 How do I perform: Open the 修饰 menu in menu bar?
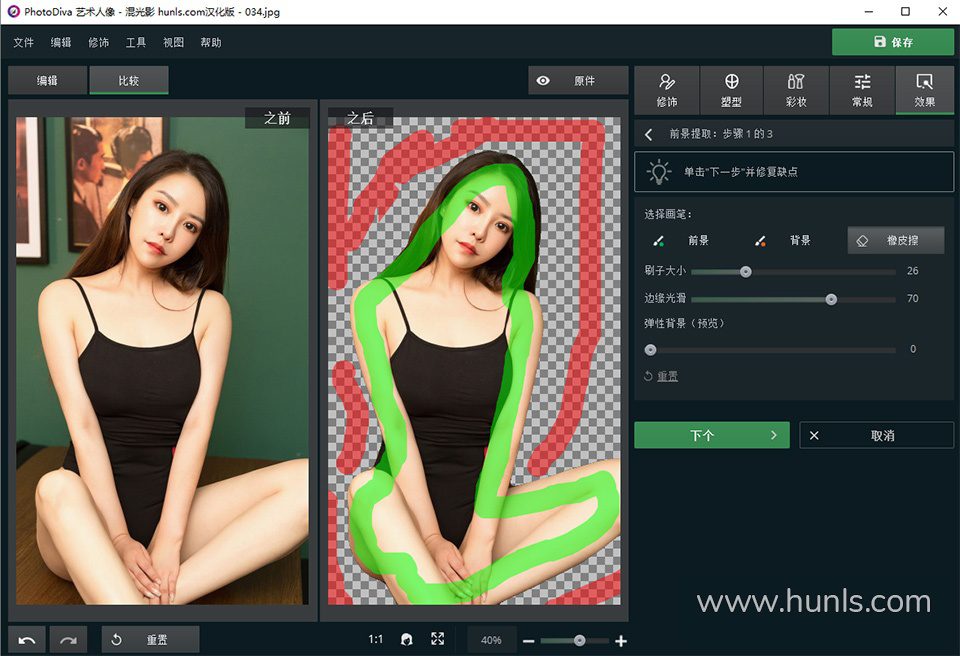(x=98, y=42)
